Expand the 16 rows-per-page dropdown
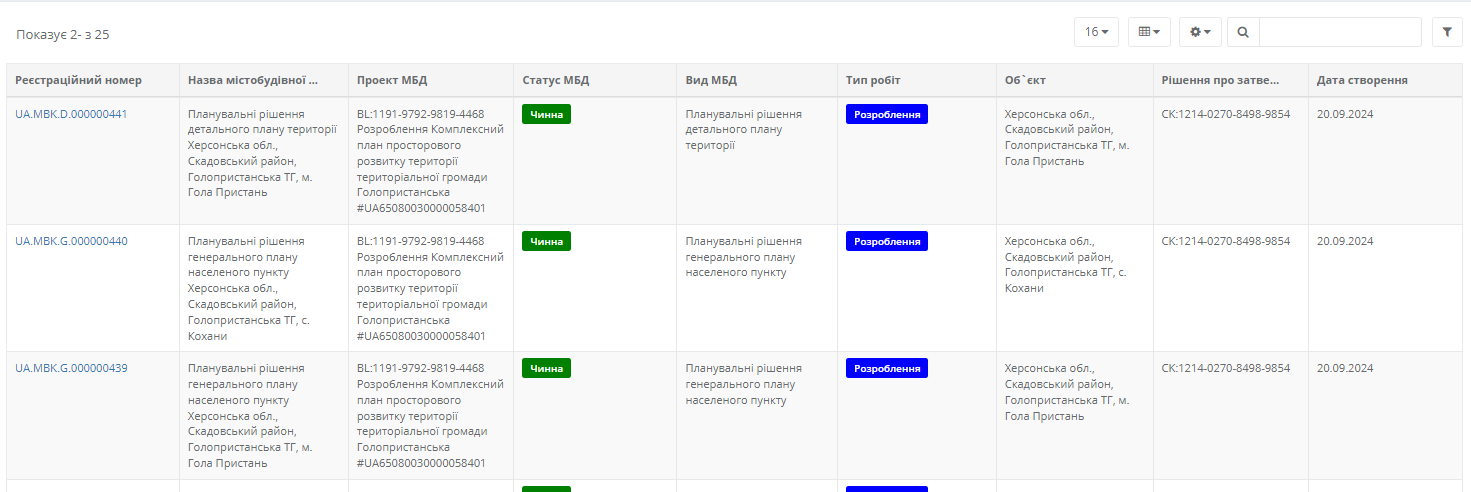Image resolution: width=1471 pixels, height=492 pixels. (1096, 32)
